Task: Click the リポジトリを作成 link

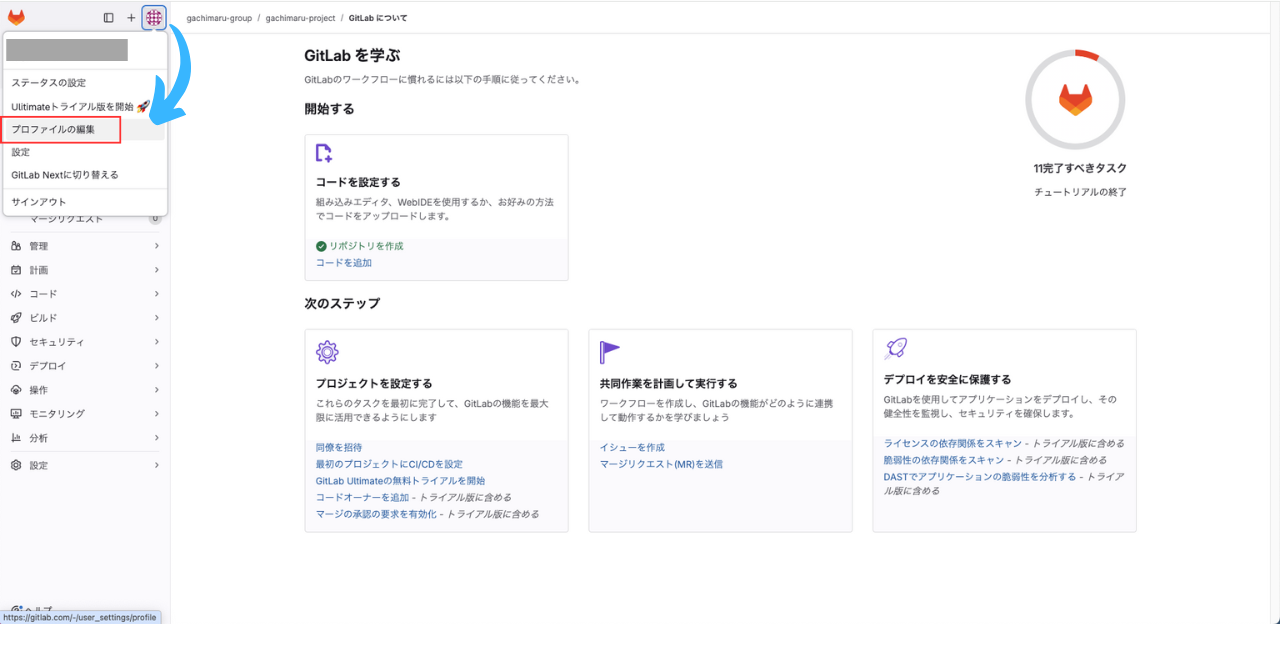Action: (367, 246)
